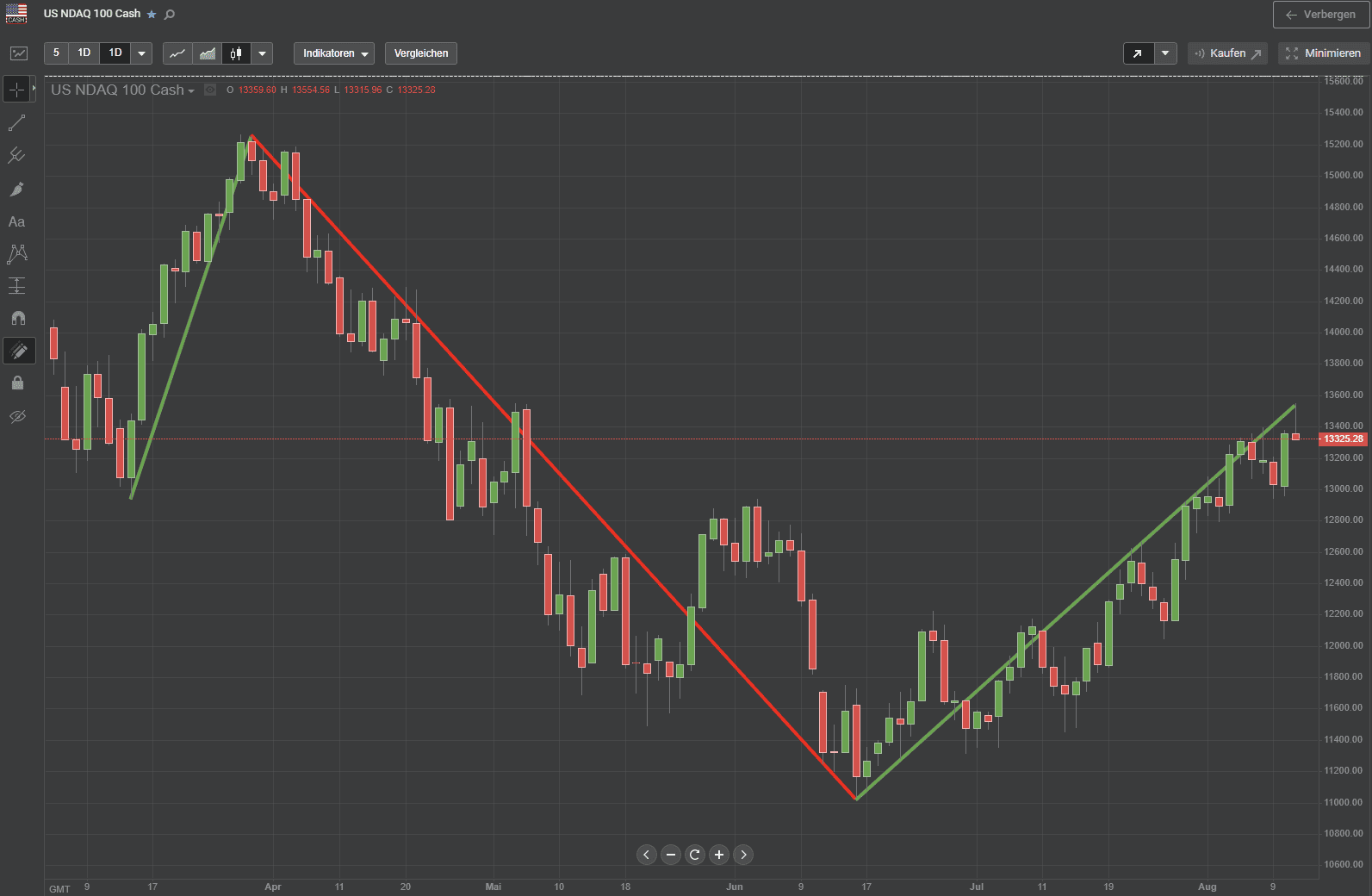Screen dimensions: 1372x896
Task: Expand the chart style dropdown
Action: pyautogui.click(x=262, y=53)
